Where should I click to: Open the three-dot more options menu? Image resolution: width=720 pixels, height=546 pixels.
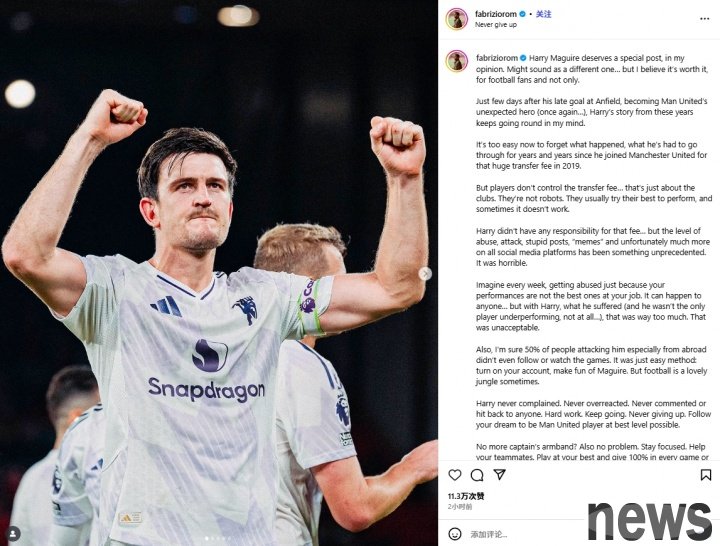pyautogui.click(x=704, y=19)
